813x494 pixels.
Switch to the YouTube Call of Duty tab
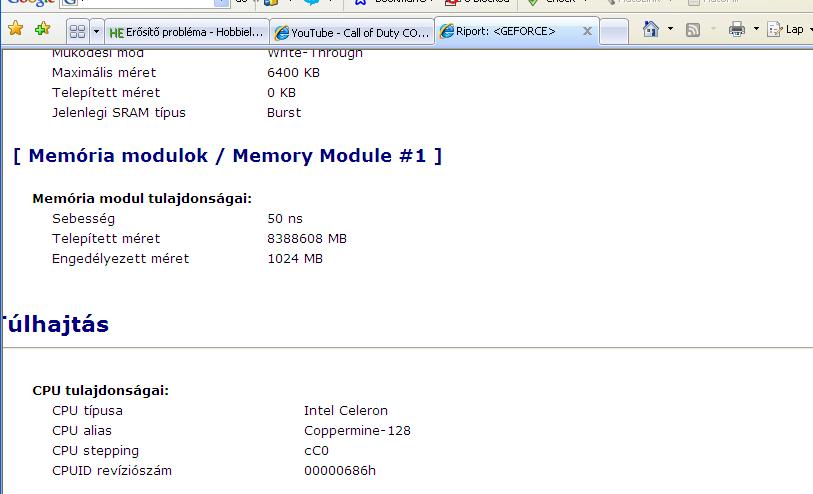tap(353, 33)
